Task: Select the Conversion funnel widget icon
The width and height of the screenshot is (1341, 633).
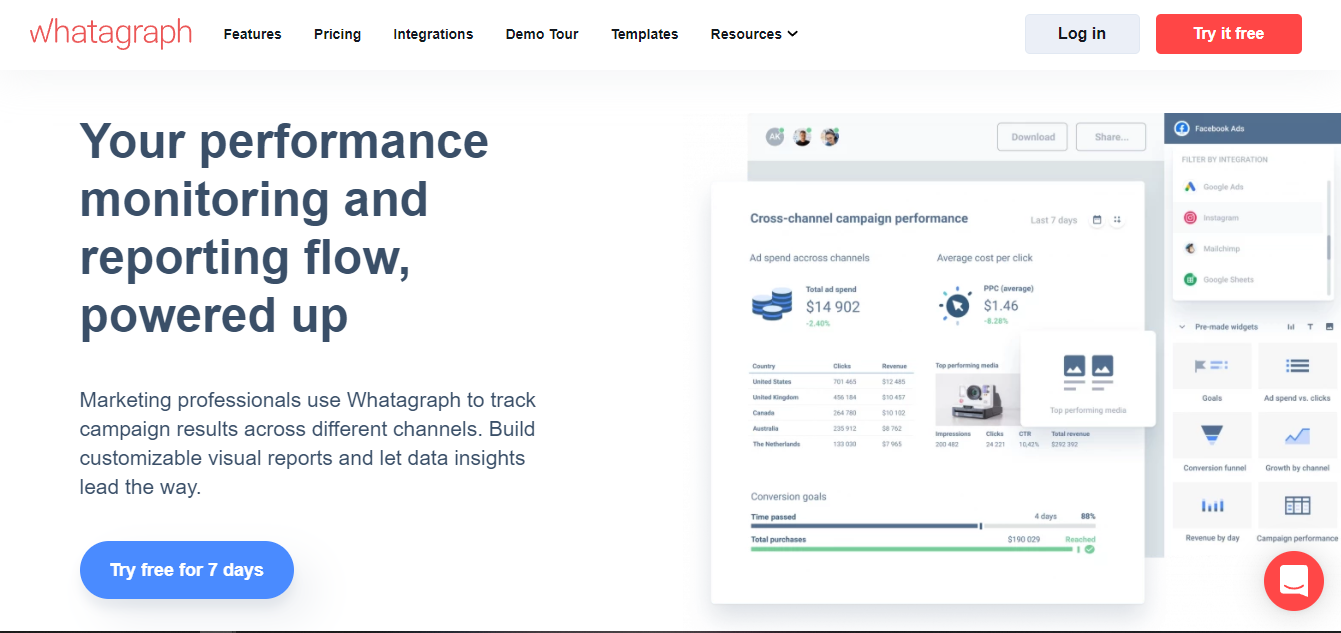Action: (1211, 436)
